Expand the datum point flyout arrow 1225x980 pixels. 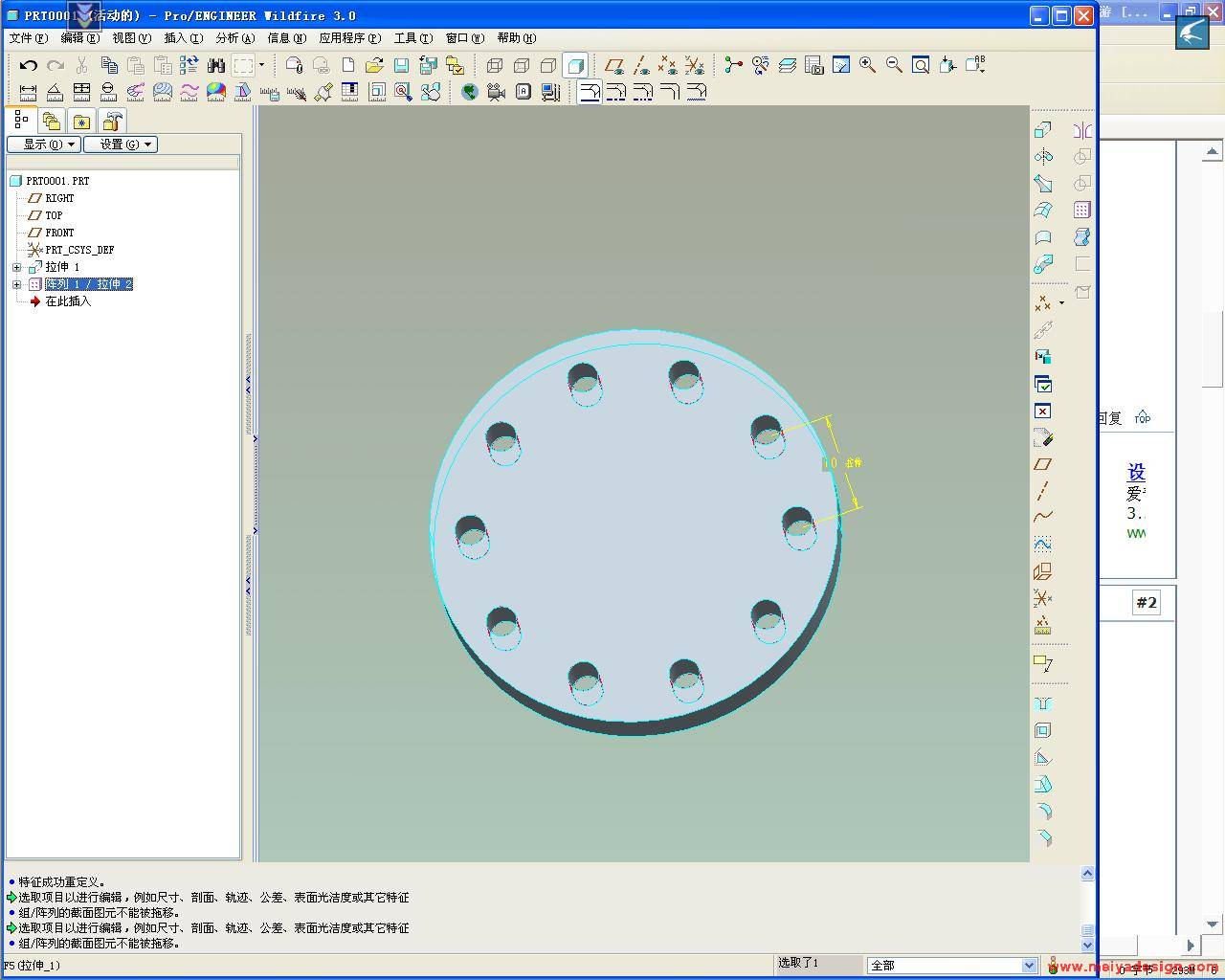[1061, 303]
